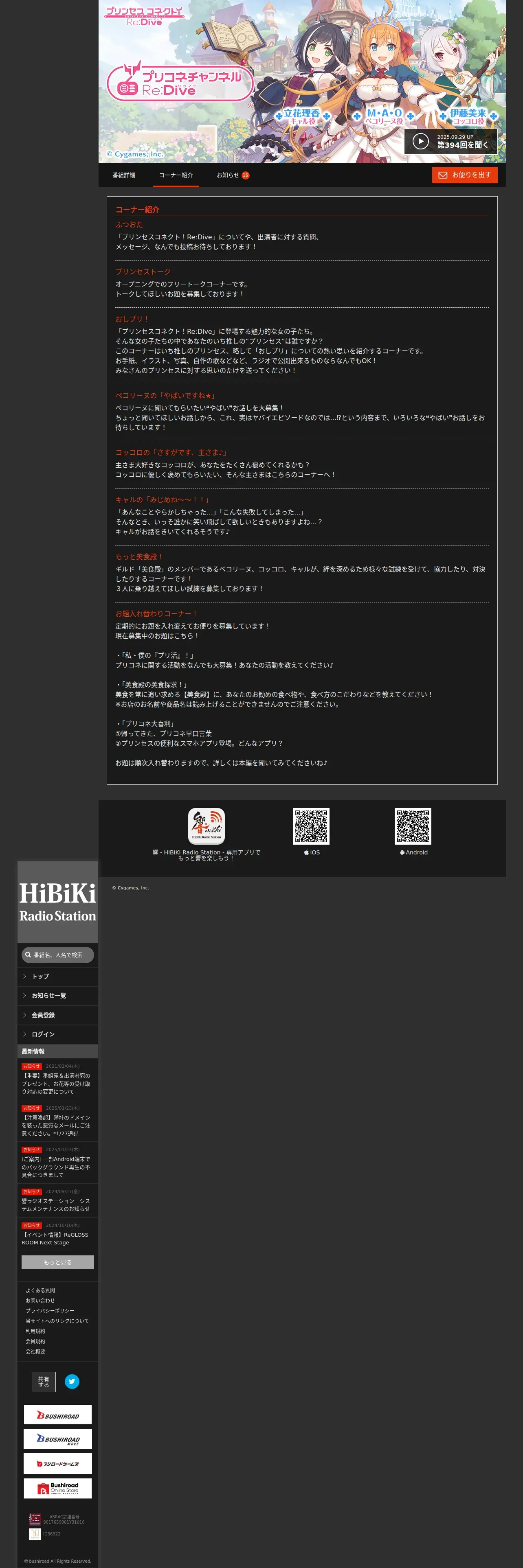
Task: Open the ブシロードゲームズ banner
Action: [58, 1464]
